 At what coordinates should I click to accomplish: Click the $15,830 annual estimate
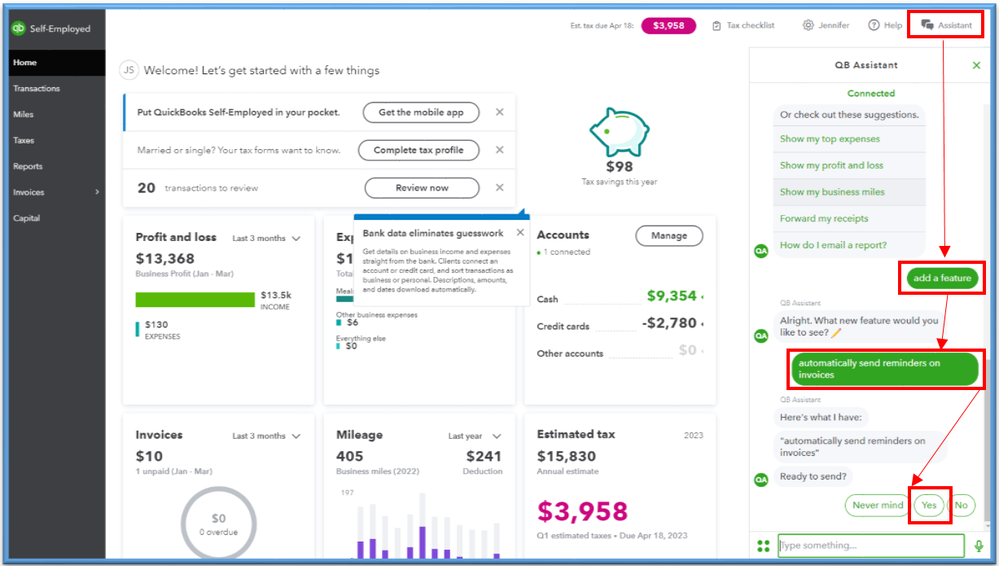(566, 456)
